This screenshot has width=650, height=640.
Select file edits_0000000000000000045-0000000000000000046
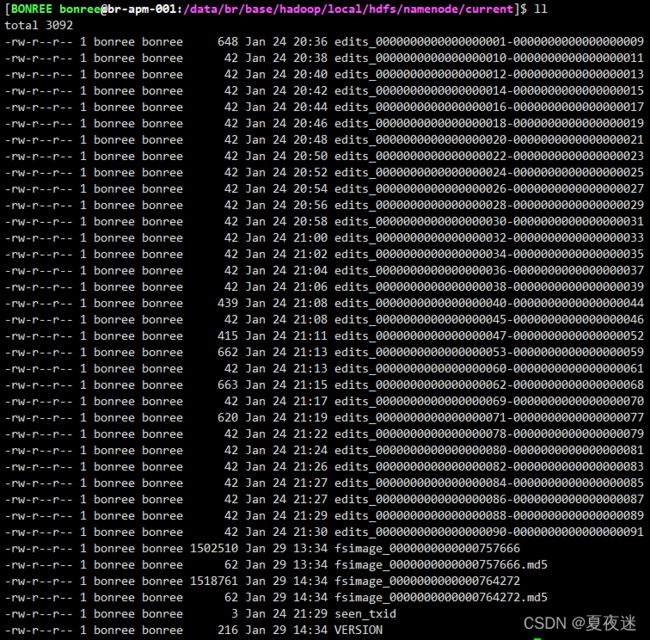tap(489, 320)
